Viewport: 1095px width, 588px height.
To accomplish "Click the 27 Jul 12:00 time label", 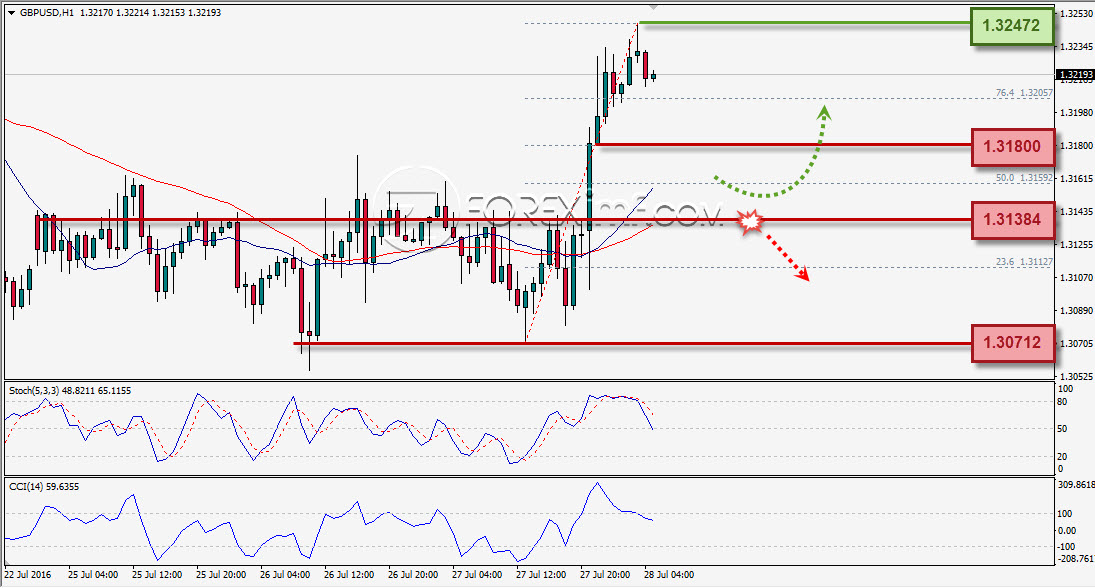I will (x=541, y=575).
